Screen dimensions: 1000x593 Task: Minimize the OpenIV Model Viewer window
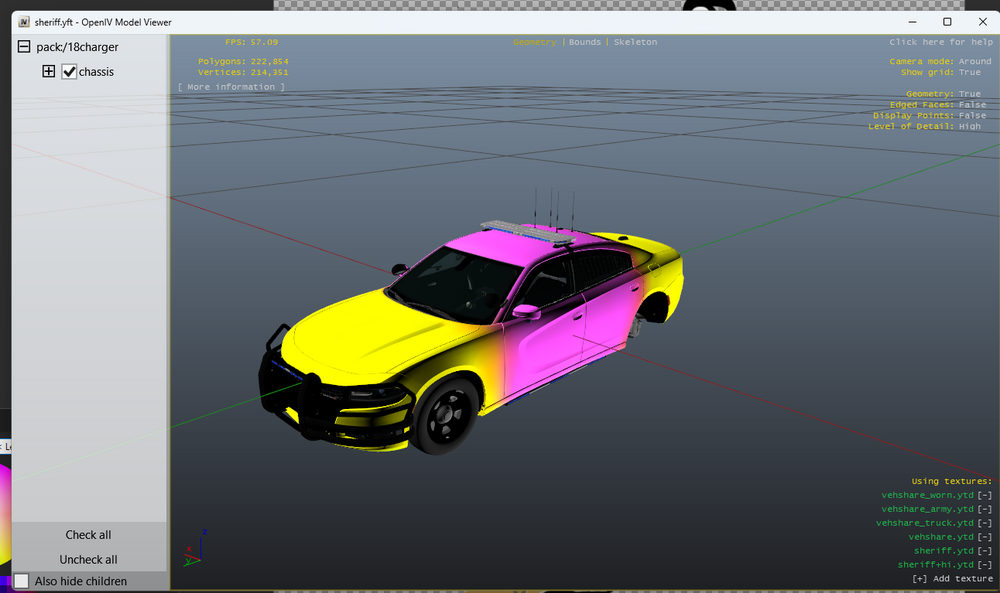coord(913,22)
